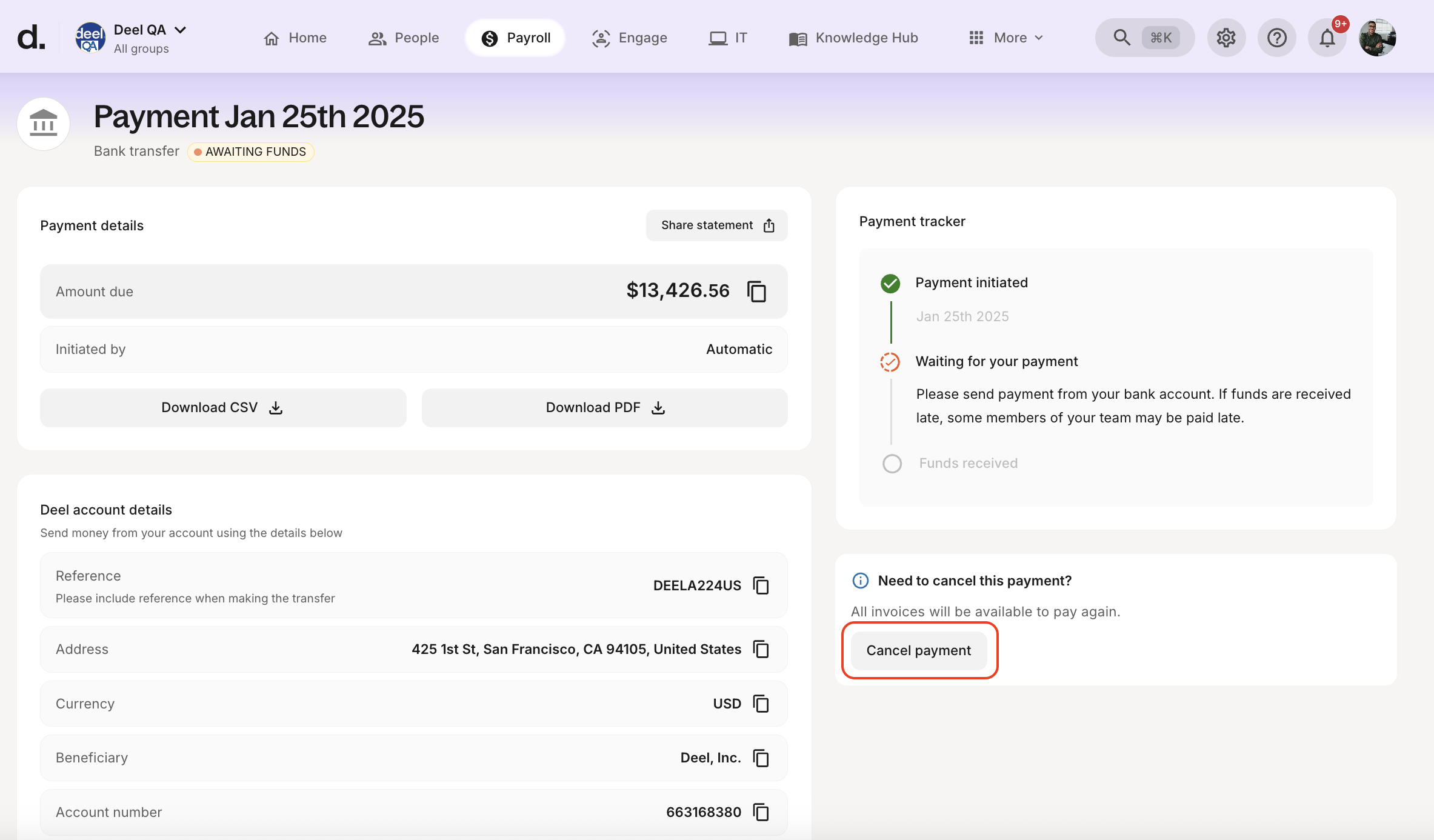The image size is (1434, 840).
Task: Copy the amount due value
Action: (756, 292)
